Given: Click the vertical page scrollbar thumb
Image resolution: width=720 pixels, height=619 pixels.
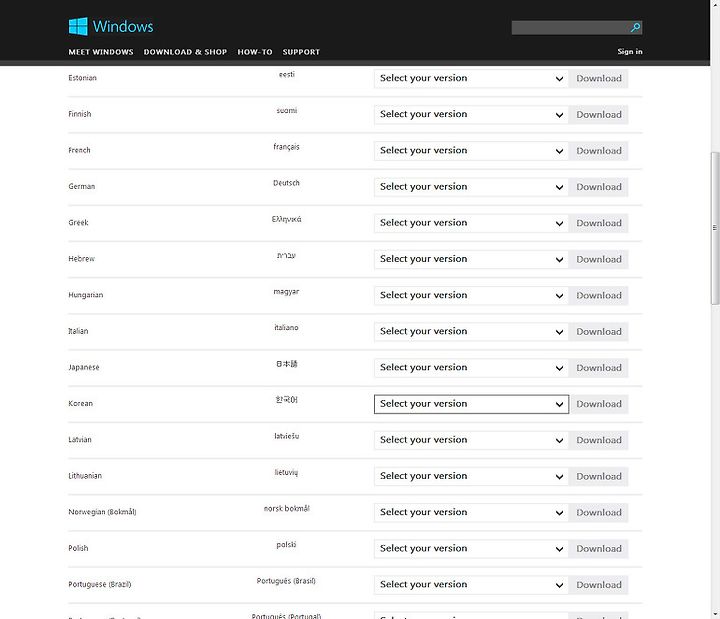Looking at the screenshot, I should pos(715,228).
